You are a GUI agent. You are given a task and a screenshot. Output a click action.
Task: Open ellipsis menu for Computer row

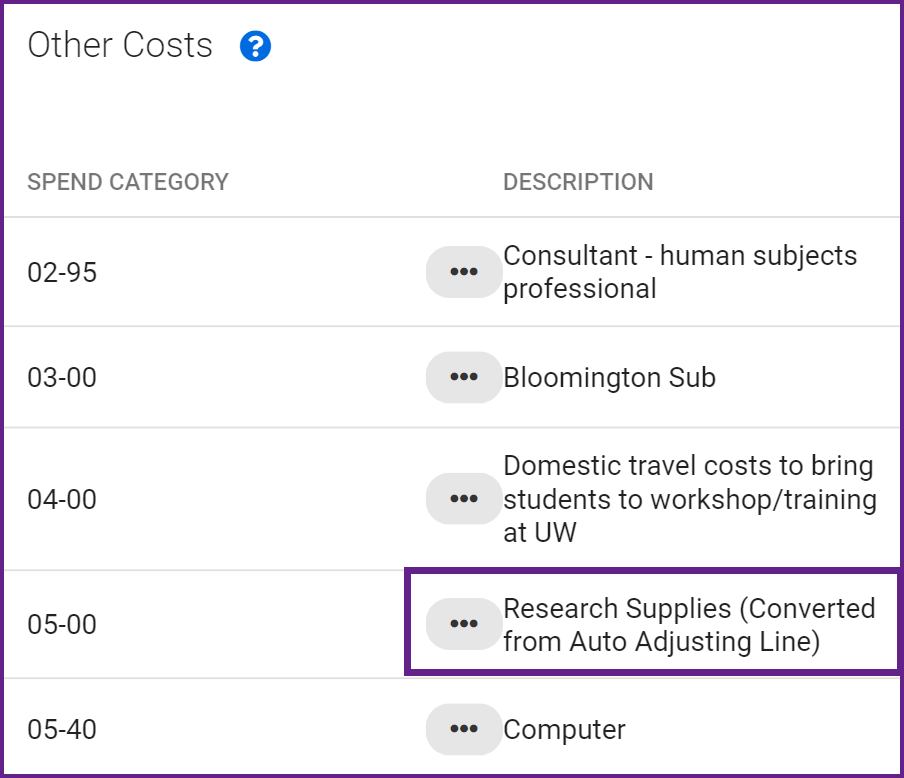(464, 729)
